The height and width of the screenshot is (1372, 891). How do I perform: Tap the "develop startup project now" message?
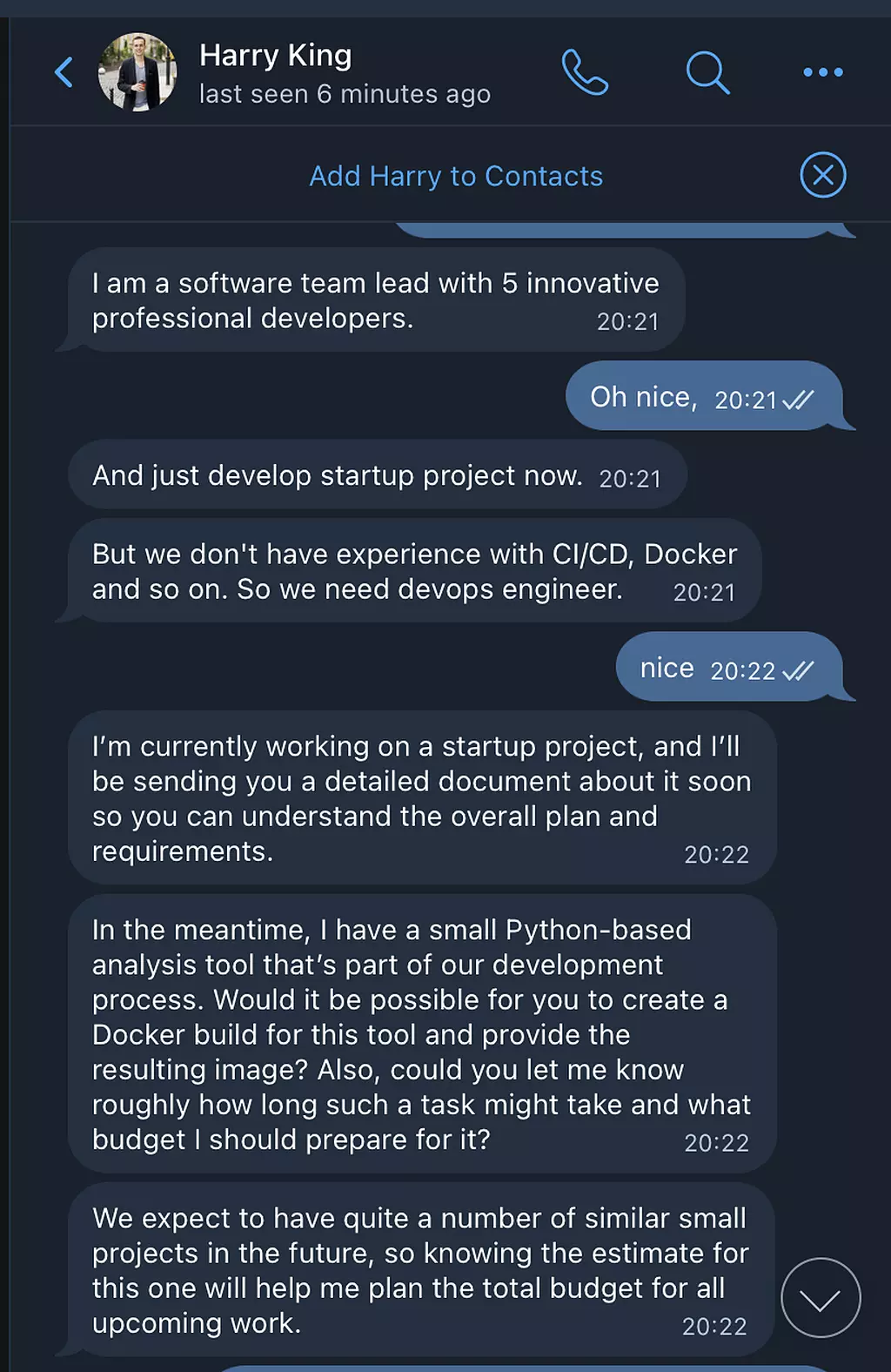click(338, 475)
